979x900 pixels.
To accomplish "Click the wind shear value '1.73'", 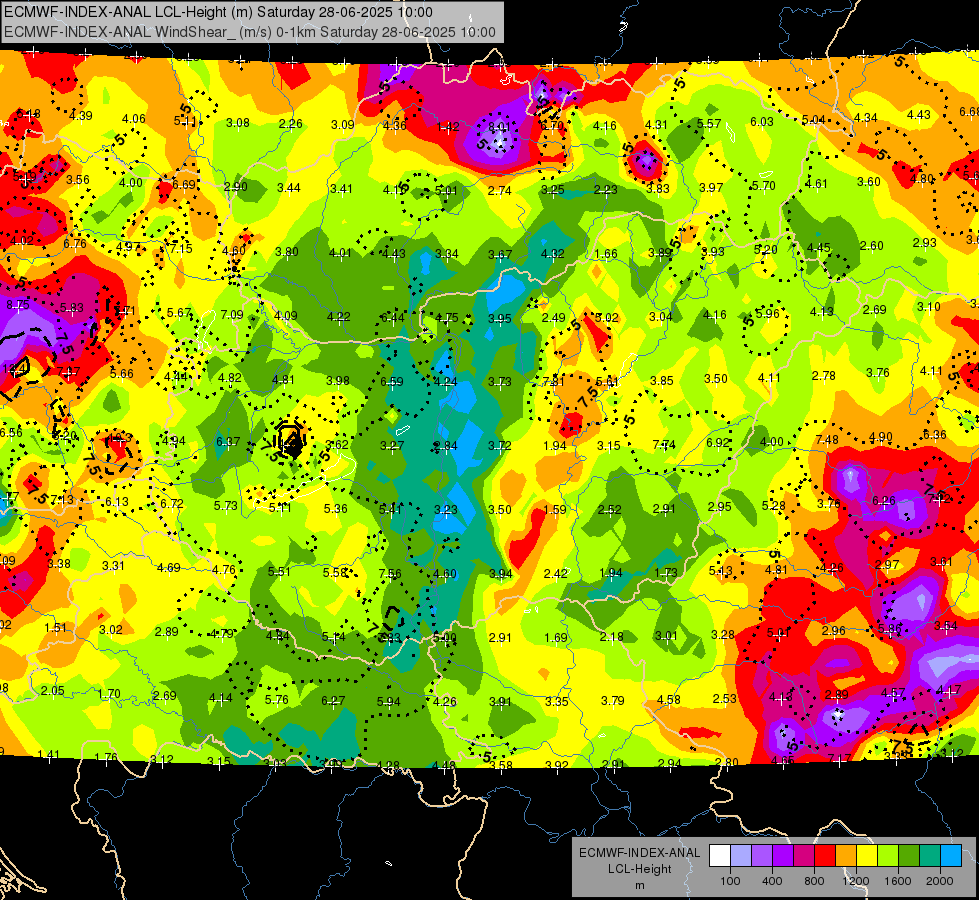I will click(x=666, y=572).
